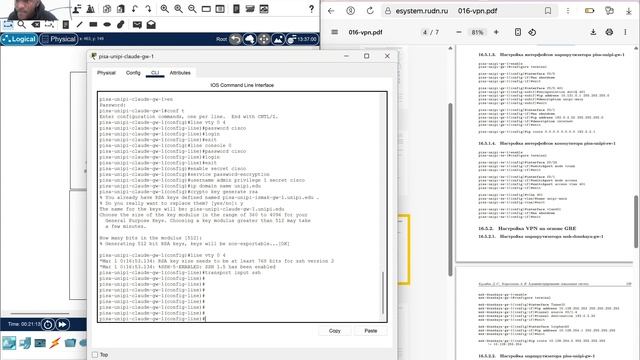Viewport: 640px width, 360px height.
Task: Zoom in the PDF with the plus button
Action: click(496, 32)
